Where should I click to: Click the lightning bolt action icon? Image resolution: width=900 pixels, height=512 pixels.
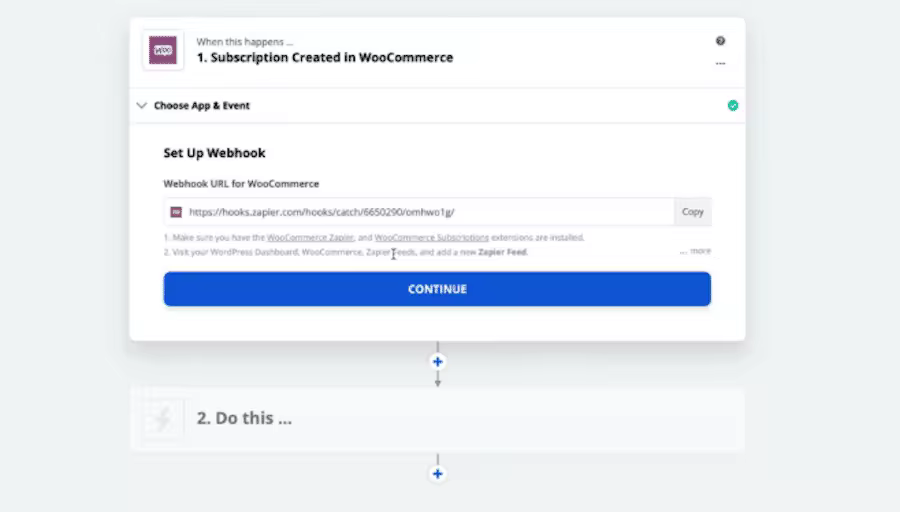pyautogui.click(x=163, y=418)
